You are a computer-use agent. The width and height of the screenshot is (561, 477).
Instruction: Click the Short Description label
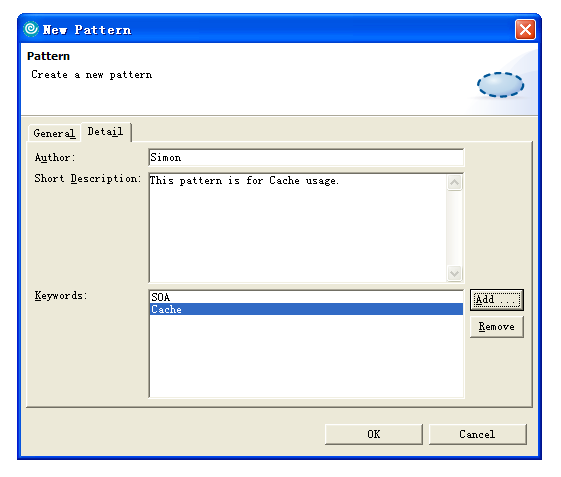point(88,179)
